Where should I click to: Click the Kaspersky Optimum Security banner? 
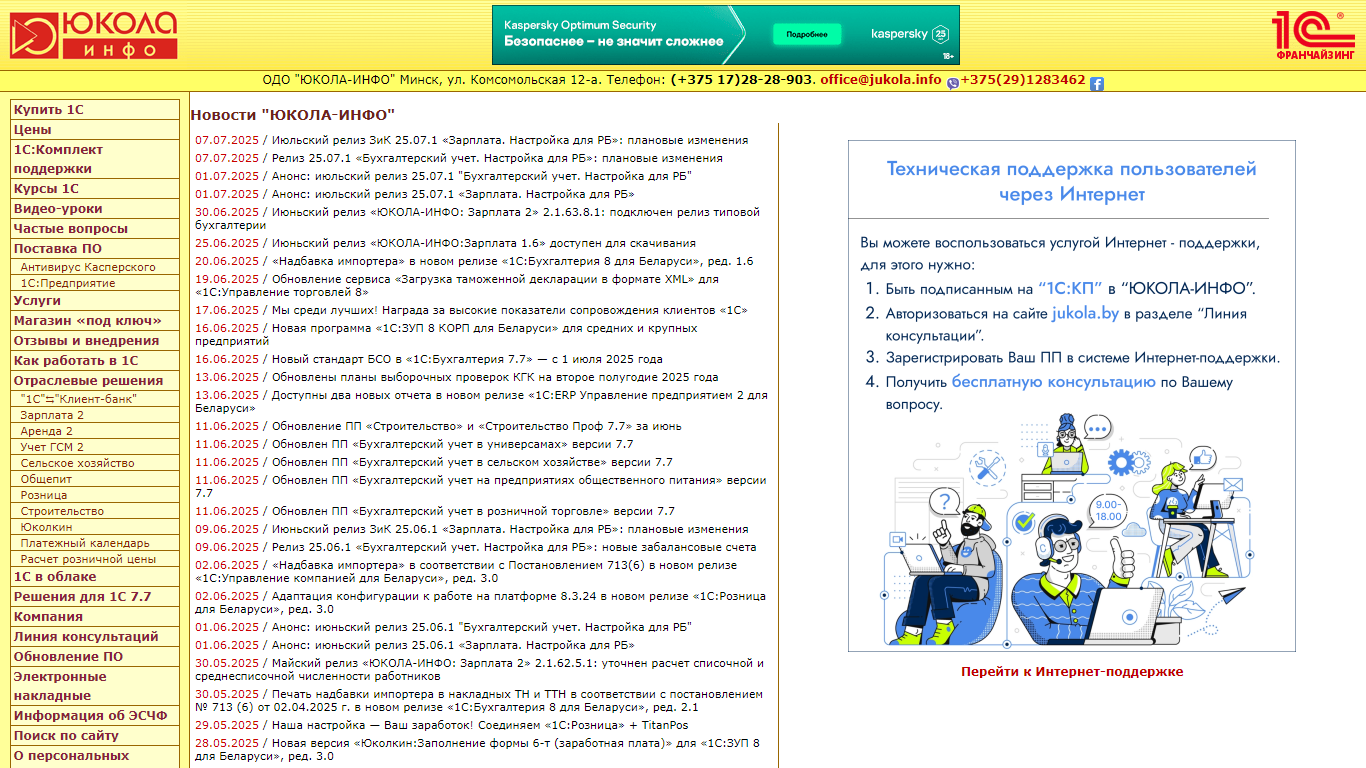tap(725, 35)
